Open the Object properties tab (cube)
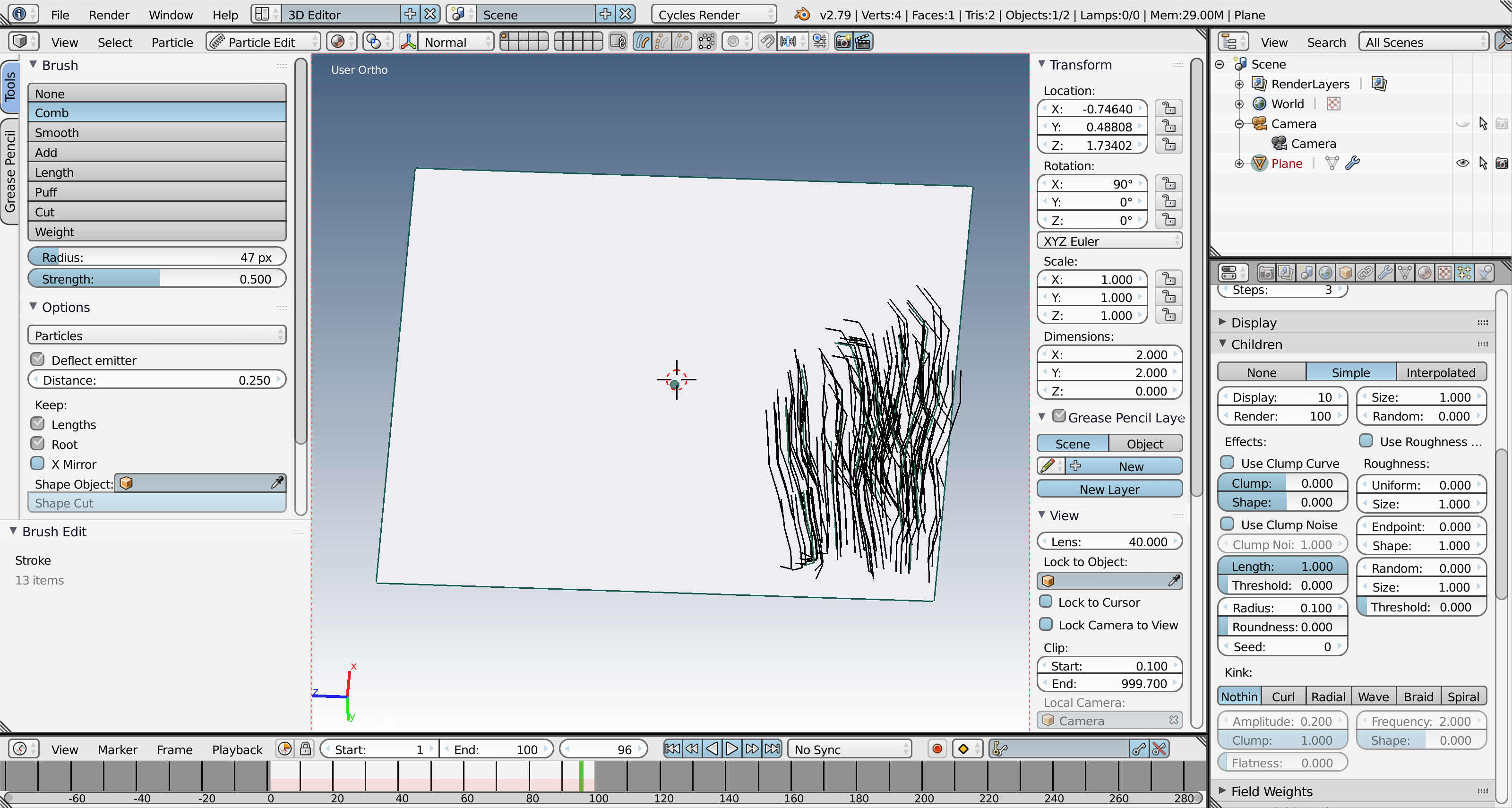Viewport: 1512px width, 808px height. tap(1345, 273)
